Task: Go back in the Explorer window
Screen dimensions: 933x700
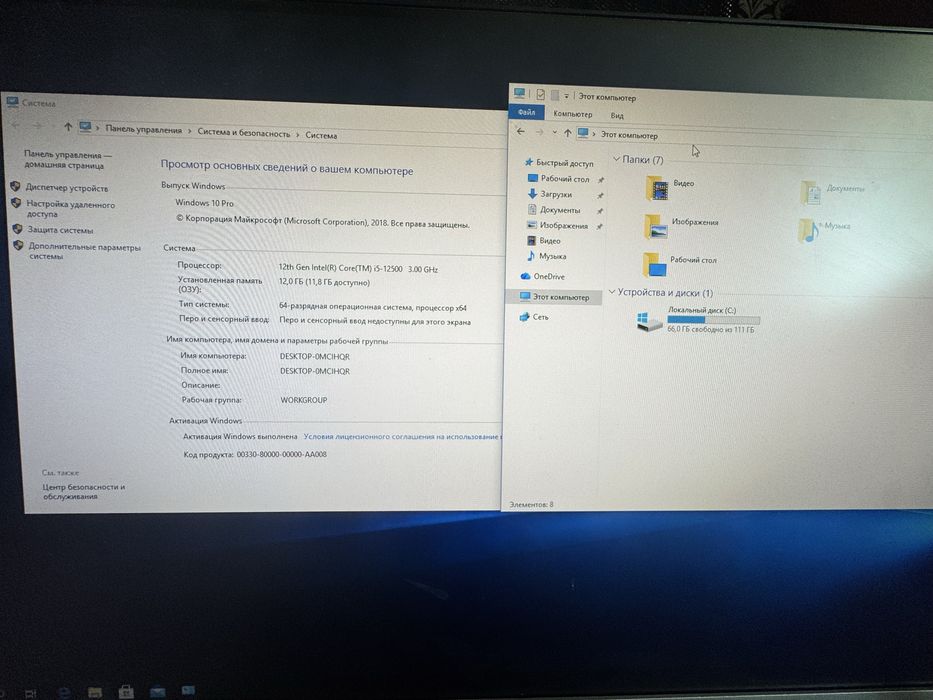Action: coord(521,132)
